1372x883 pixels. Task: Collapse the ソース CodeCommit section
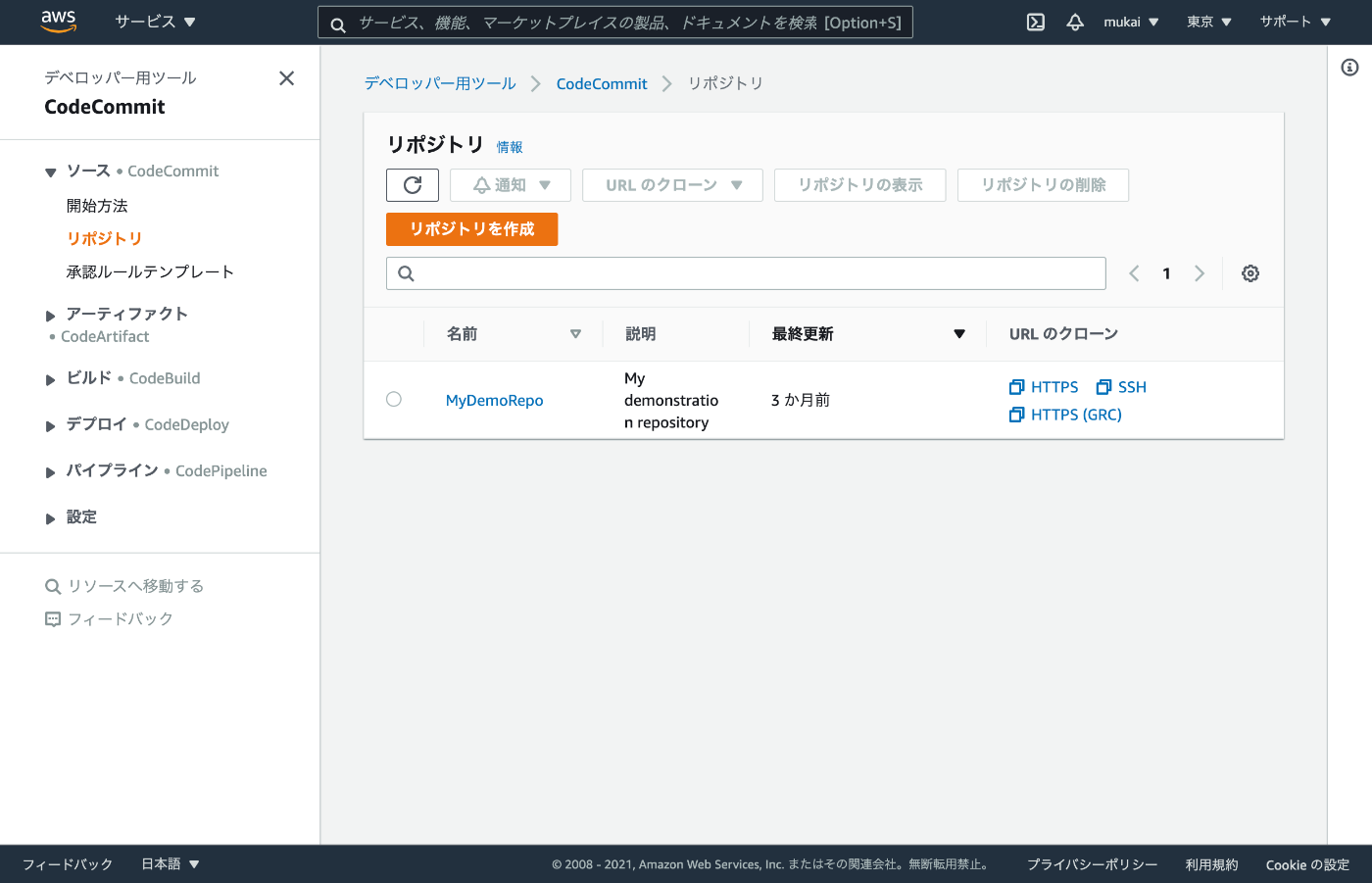pyautogui.click(x=51, y=172)
